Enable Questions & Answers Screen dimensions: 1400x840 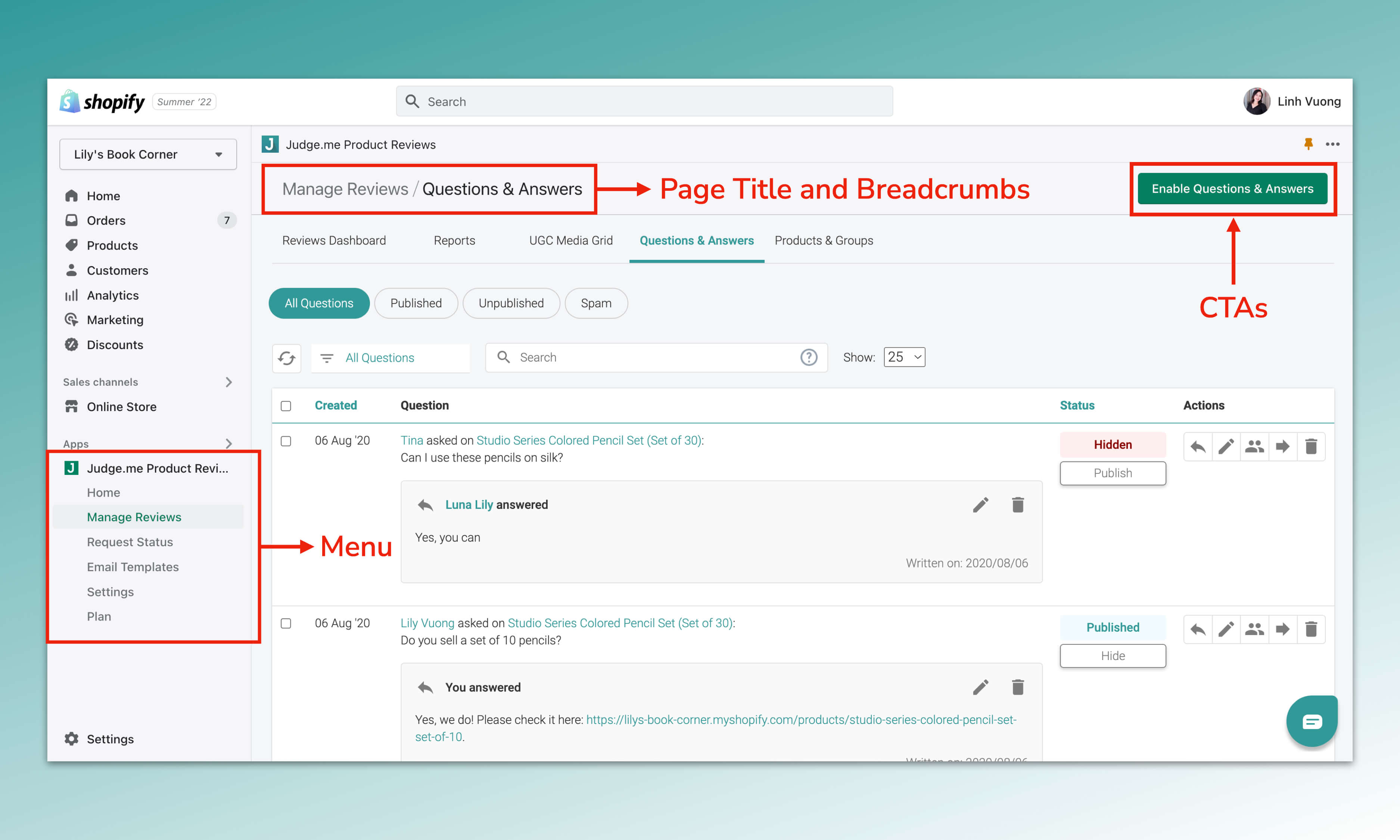tap(1233, 189)
